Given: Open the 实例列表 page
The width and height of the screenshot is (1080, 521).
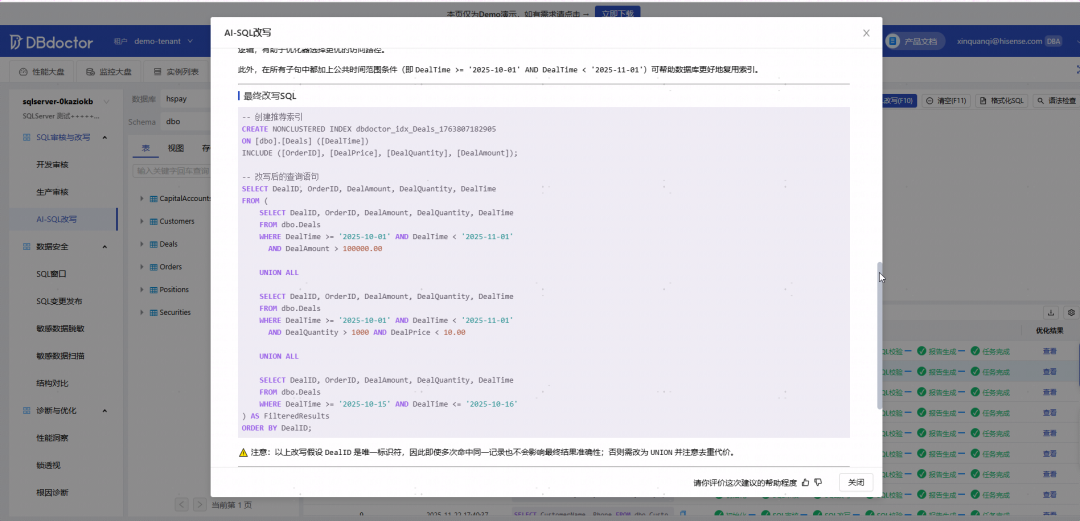Looking at the screenshot, I should [177, 72].
